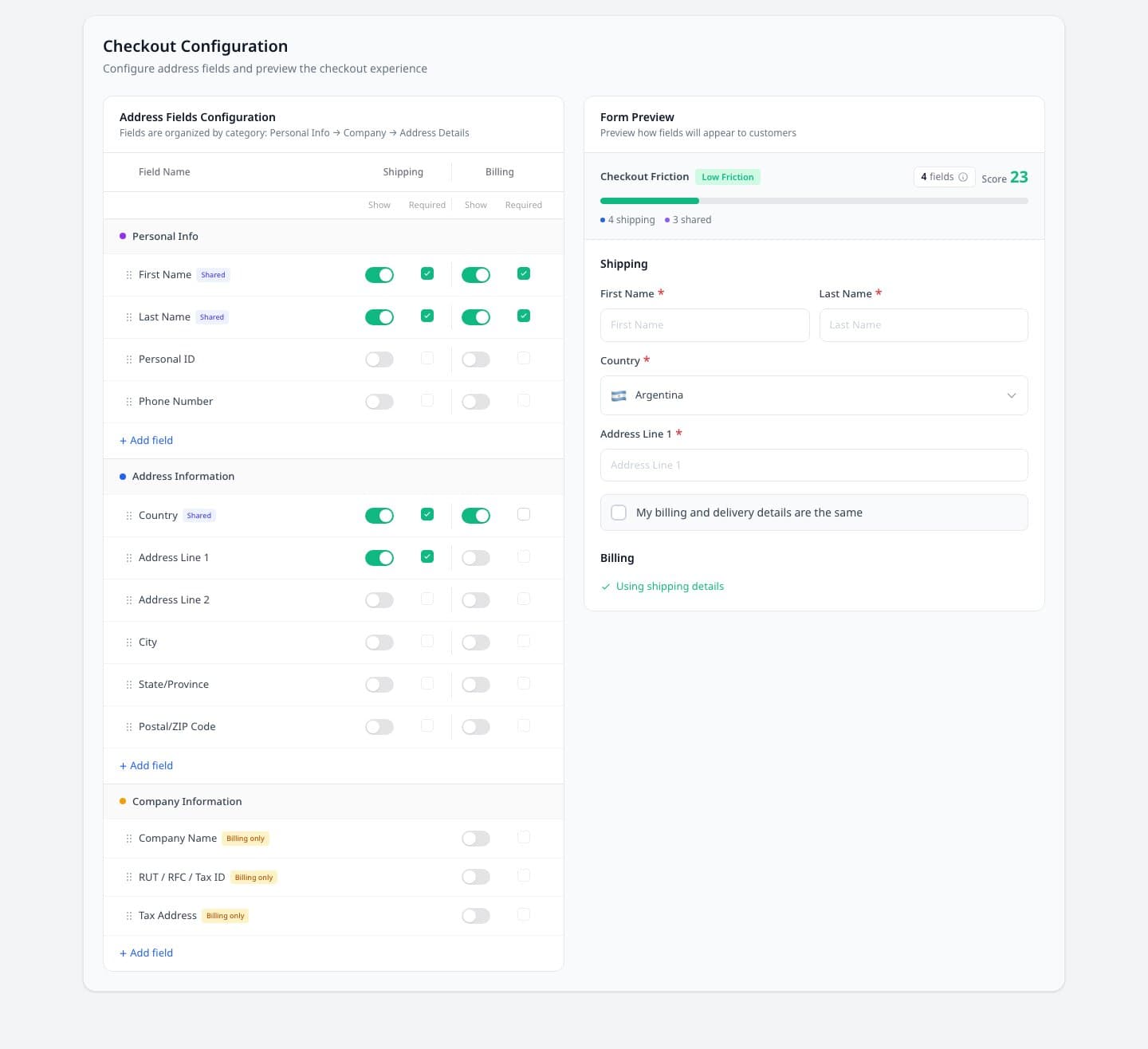Click drag handle icon beside RUT / RFC / Tax ID
Image resolution: width=1148 pixels, height=1049 pixels.
coord(129,878)
